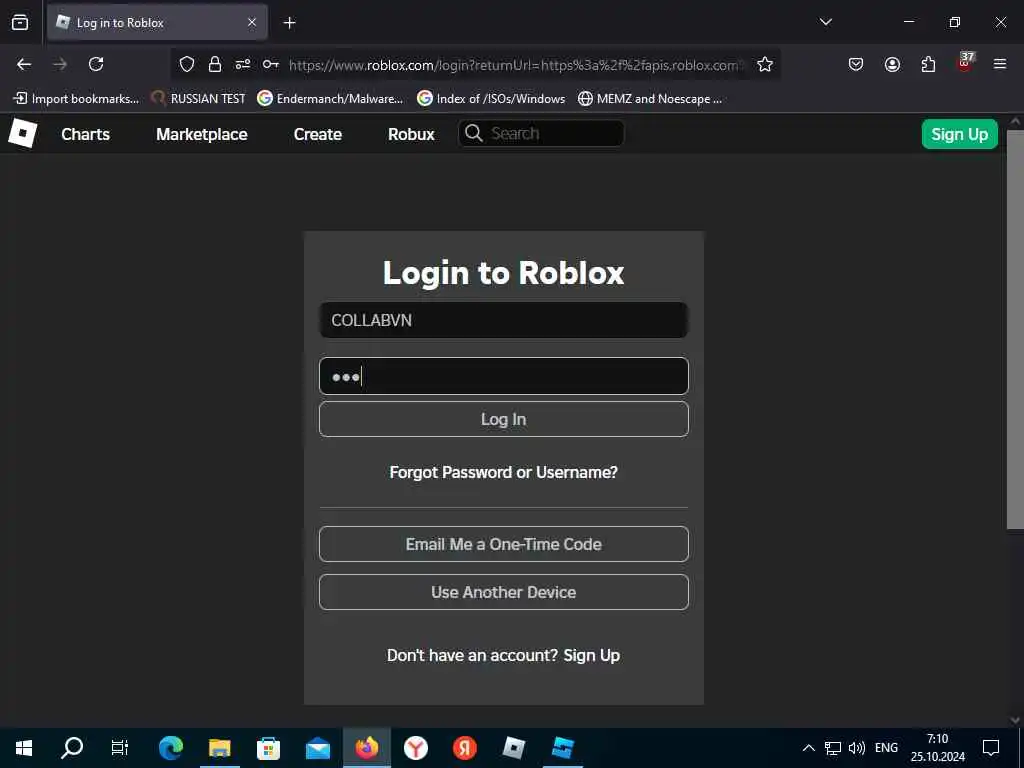Screen dimensions: 1024x768
Task: Open Firefox View icon in tab bar
Action: (x=20, y=22)
